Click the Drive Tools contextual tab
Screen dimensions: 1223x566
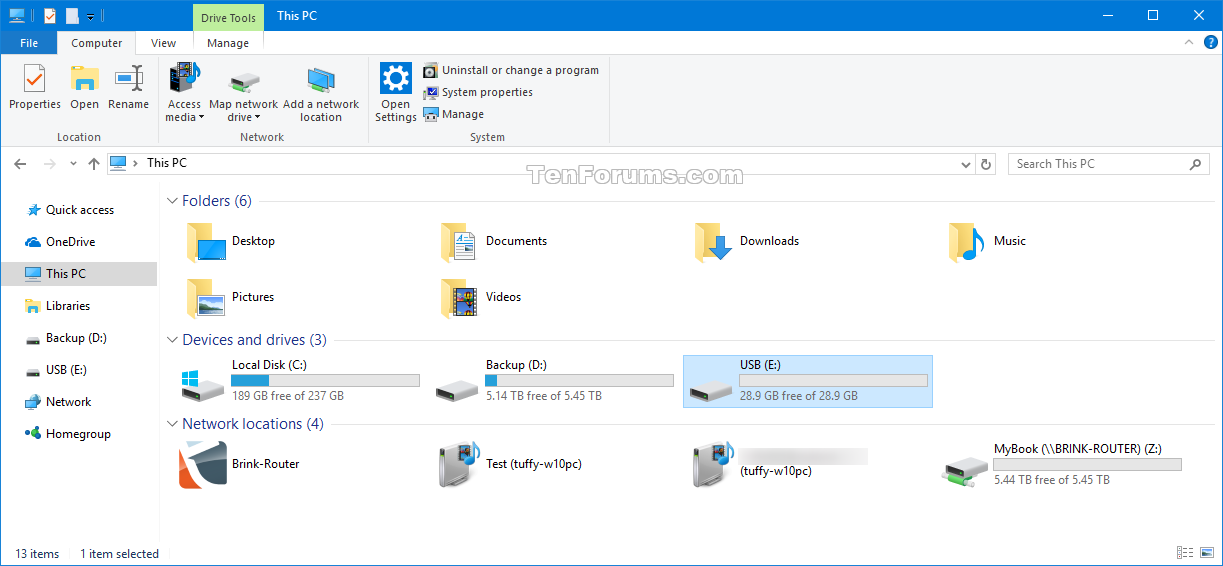coord(228,17)
